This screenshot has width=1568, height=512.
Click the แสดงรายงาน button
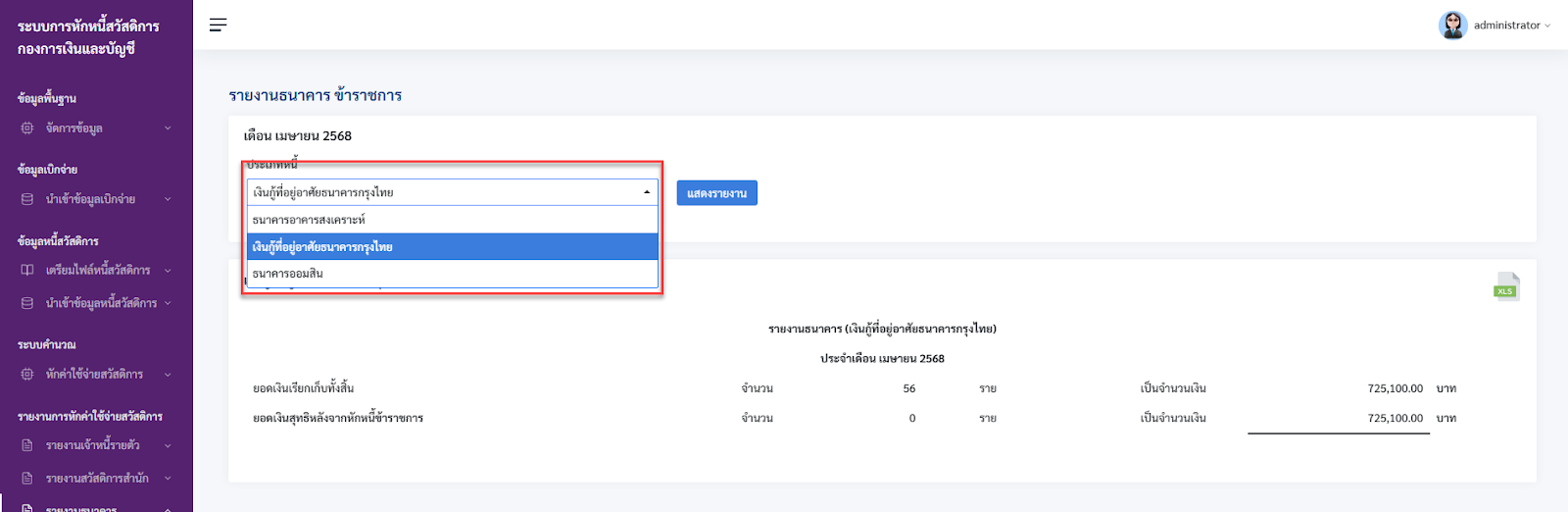[716, 193]
